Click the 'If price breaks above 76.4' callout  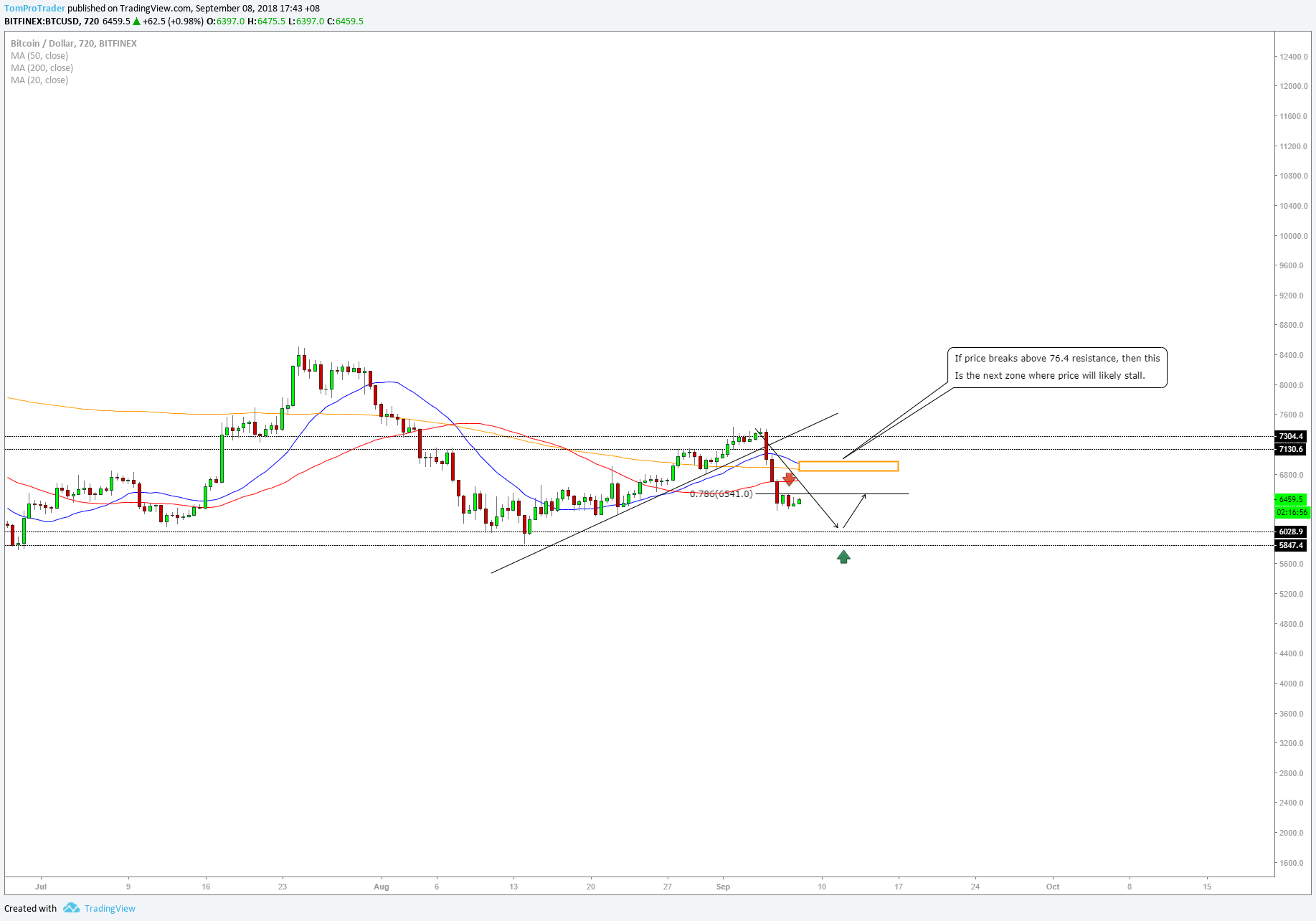pyautogui.click(x=1057, y=367)
